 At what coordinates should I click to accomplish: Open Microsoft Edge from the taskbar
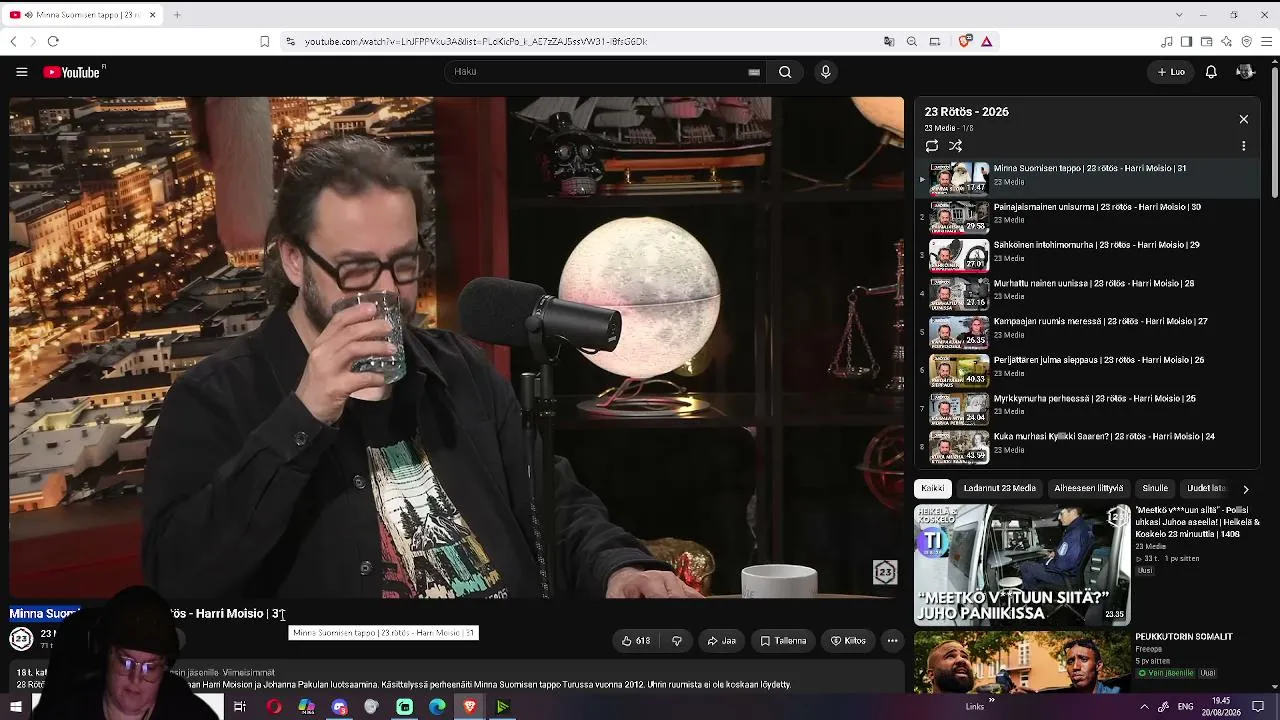[437, 707]
